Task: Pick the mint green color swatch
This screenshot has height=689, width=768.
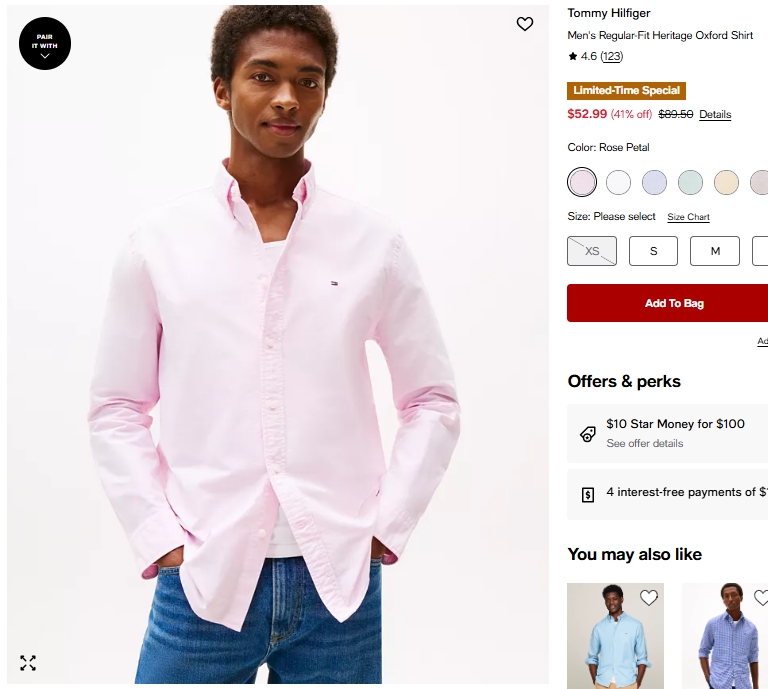Action: tap(691, 182)
